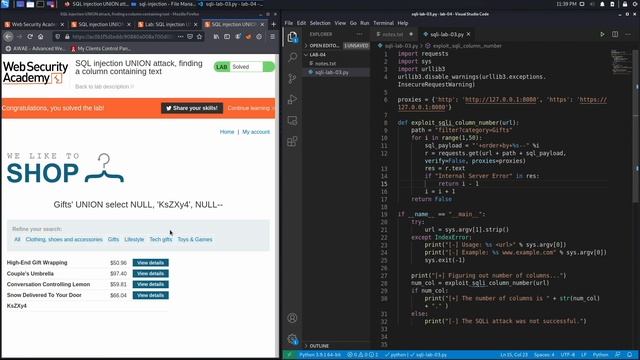Open Firefox hamburger application menu

click(272, 36)
